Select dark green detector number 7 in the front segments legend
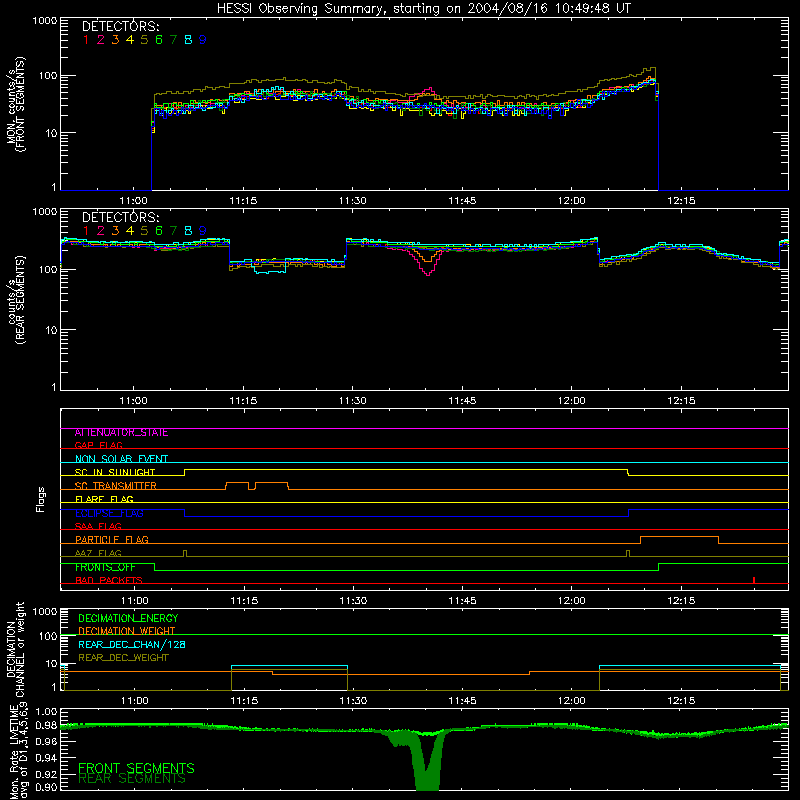 173,40
